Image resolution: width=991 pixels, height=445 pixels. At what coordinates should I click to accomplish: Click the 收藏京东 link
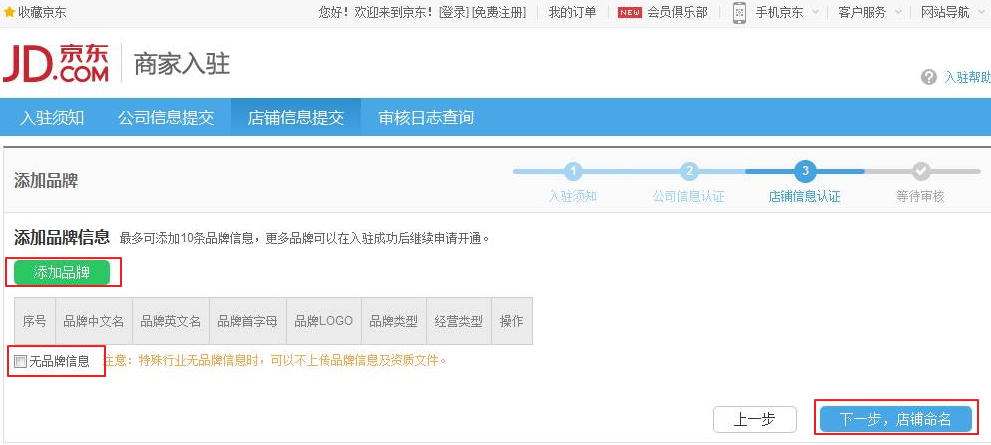click(x=42, y=12)
